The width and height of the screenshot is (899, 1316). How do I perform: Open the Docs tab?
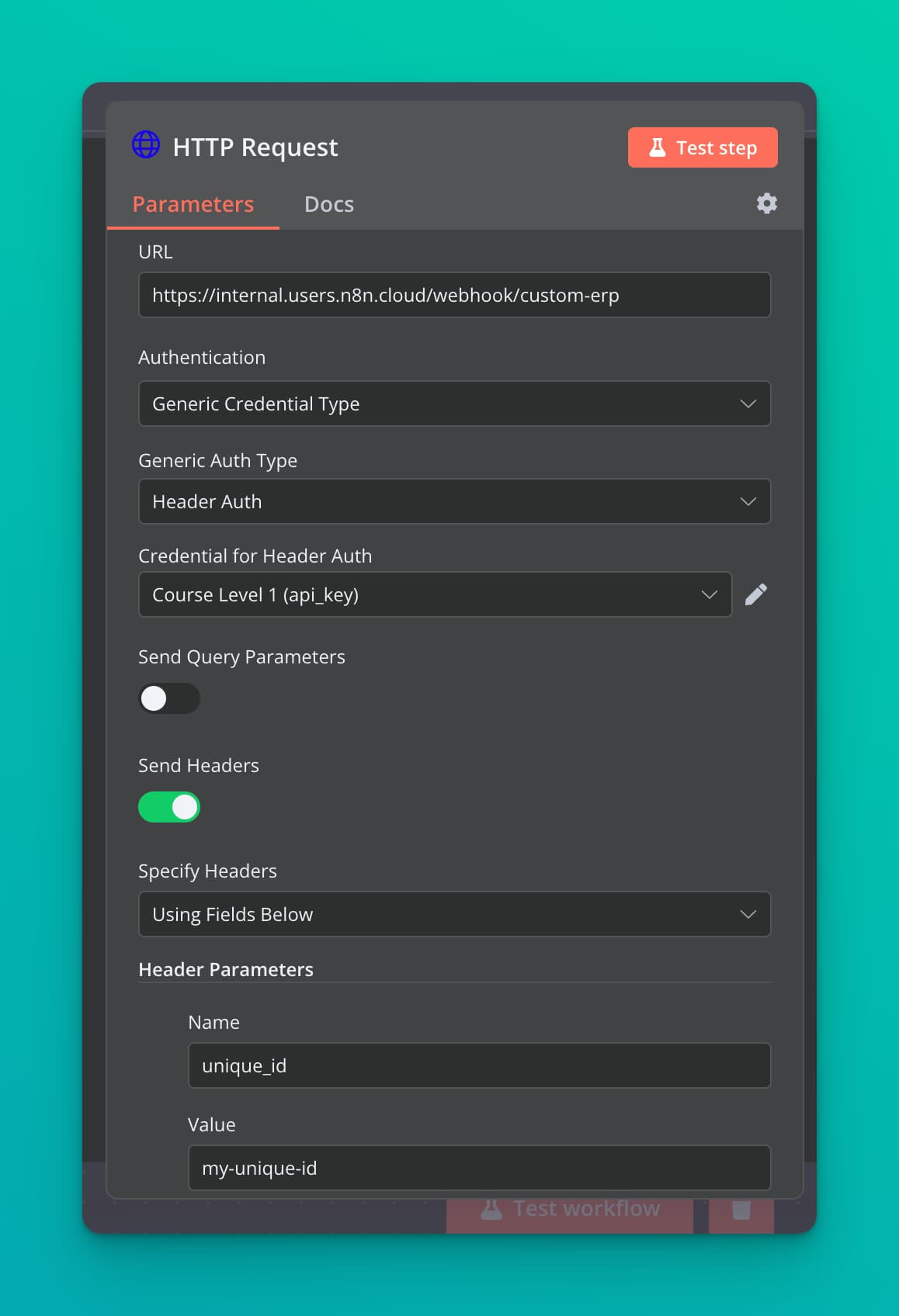click(x=329, y=204)
